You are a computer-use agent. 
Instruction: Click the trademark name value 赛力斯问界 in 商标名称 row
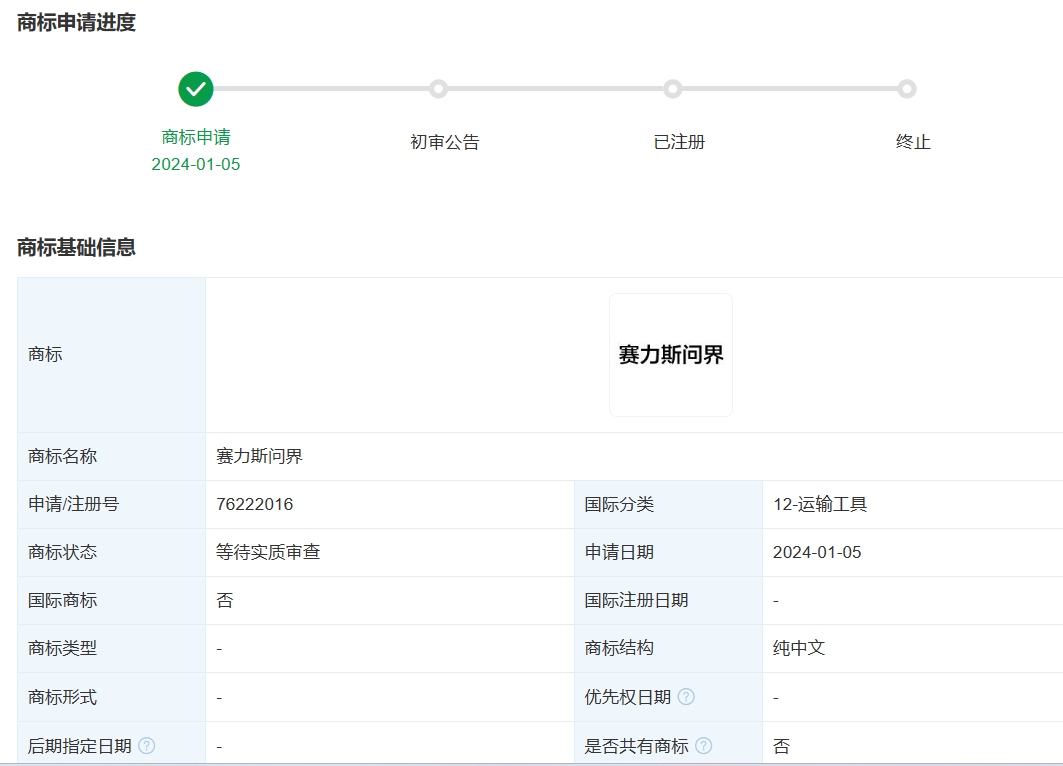(x=259, y=456)
